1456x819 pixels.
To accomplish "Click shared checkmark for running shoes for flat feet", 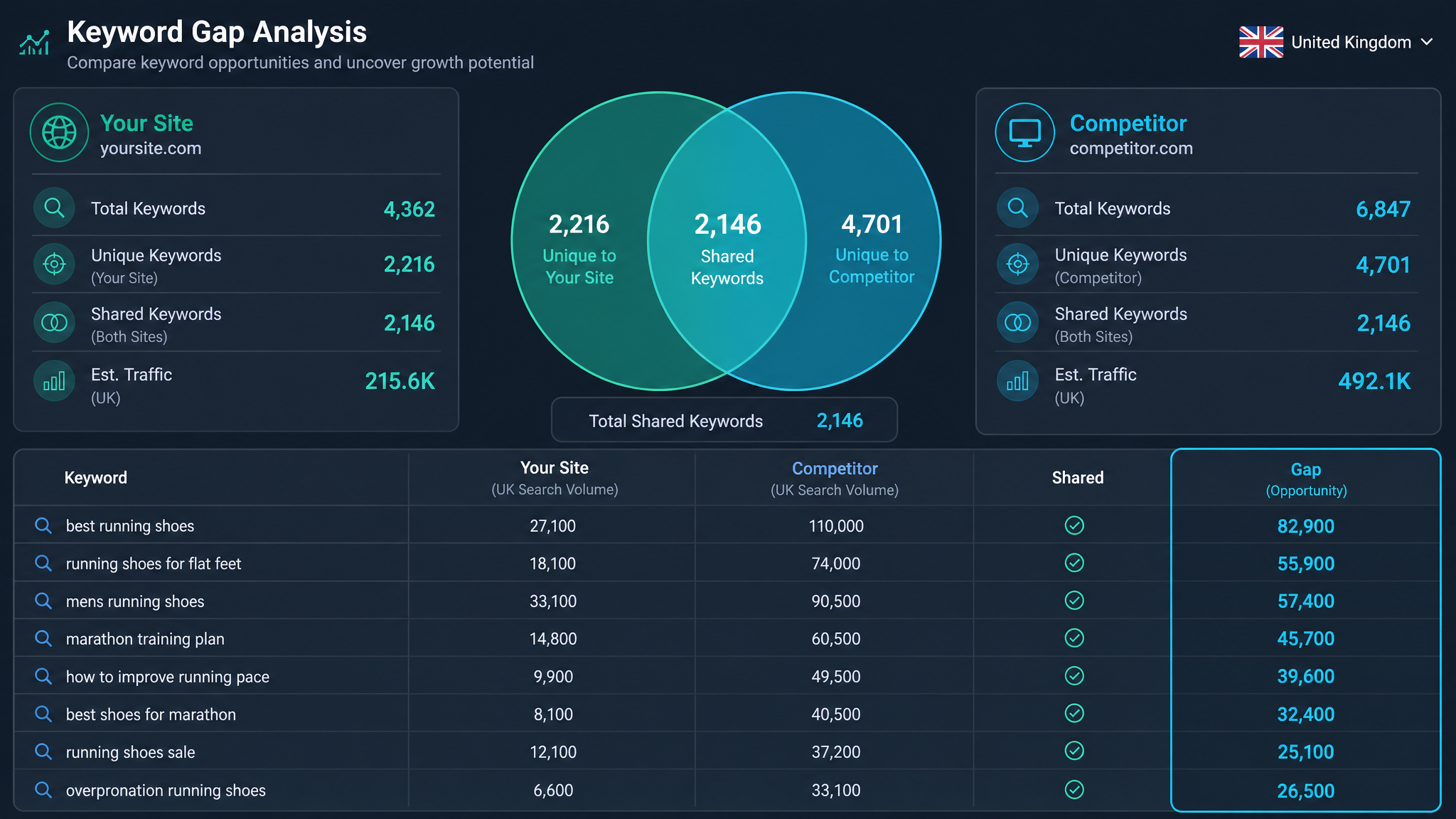I will (1074, 563).
